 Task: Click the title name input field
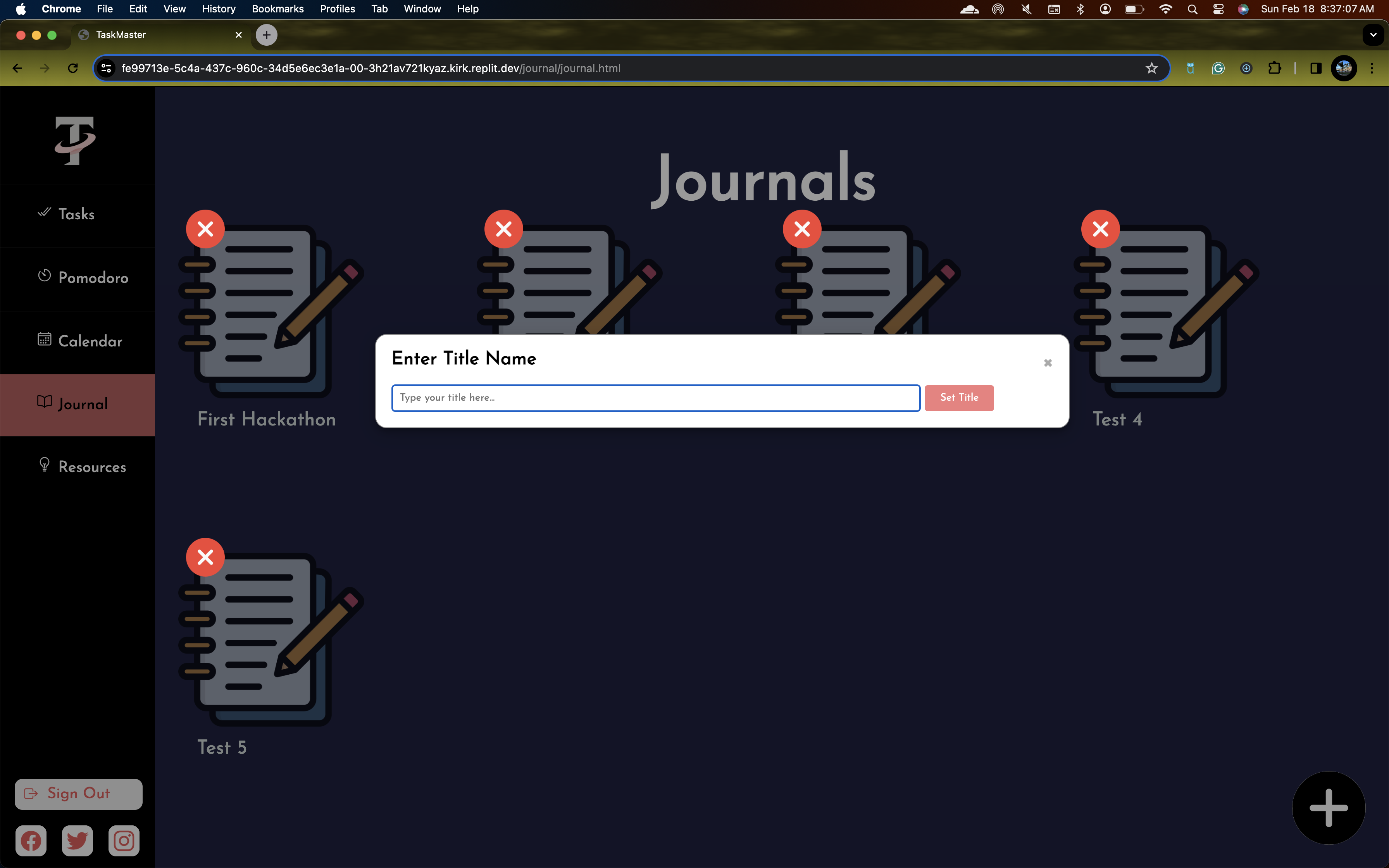pos(655,398)
